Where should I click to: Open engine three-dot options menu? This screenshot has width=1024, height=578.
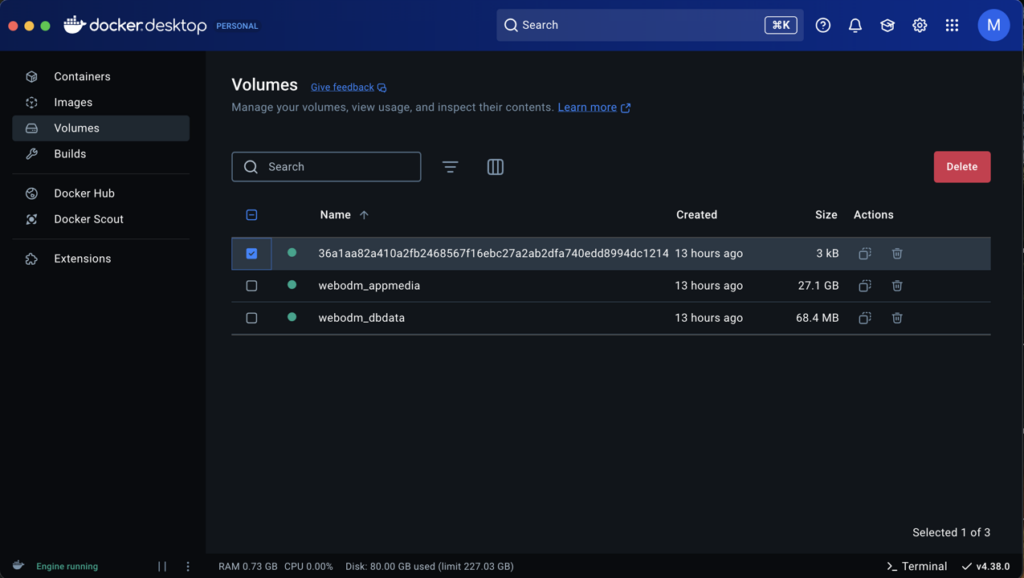[188, 566]
